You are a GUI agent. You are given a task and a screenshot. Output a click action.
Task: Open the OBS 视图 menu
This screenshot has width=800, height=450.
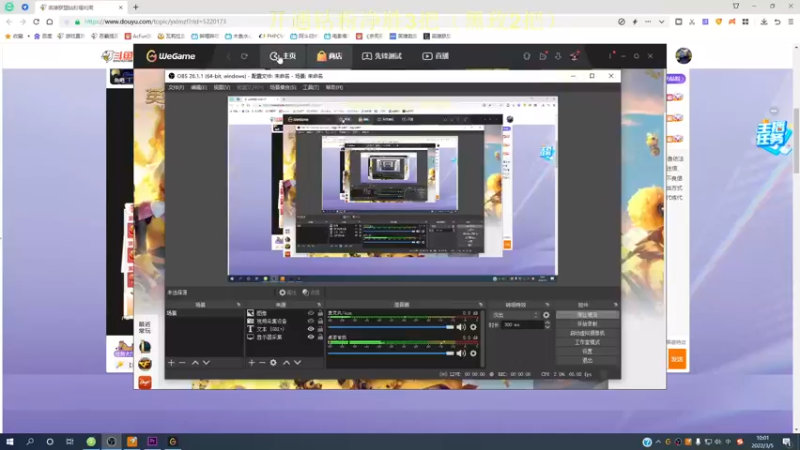click(221, 88)
